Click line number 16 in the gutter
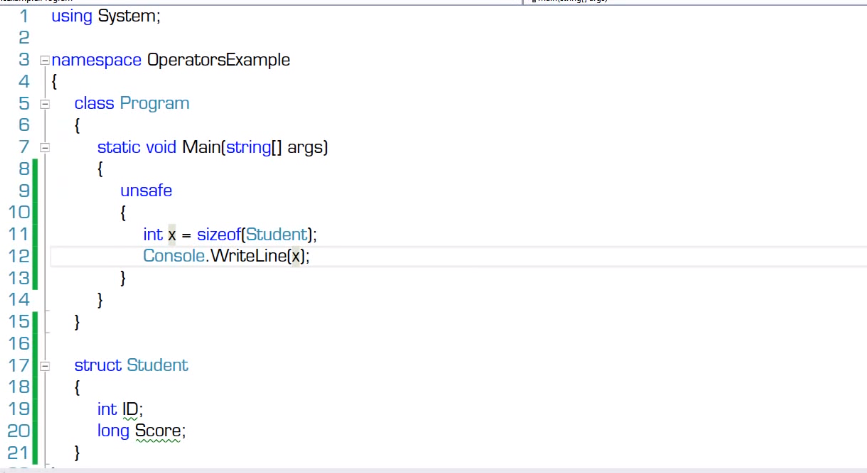 click(19, 344)
